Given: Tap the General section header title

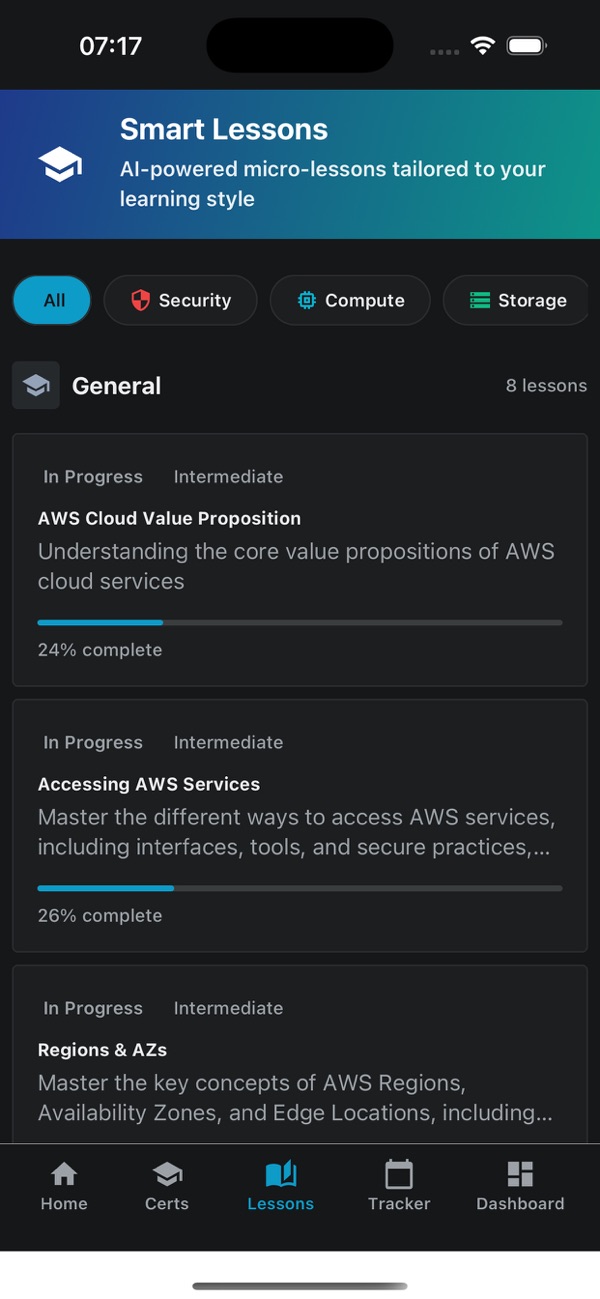Looking at the screenshot, I should (x=116, y=385).
